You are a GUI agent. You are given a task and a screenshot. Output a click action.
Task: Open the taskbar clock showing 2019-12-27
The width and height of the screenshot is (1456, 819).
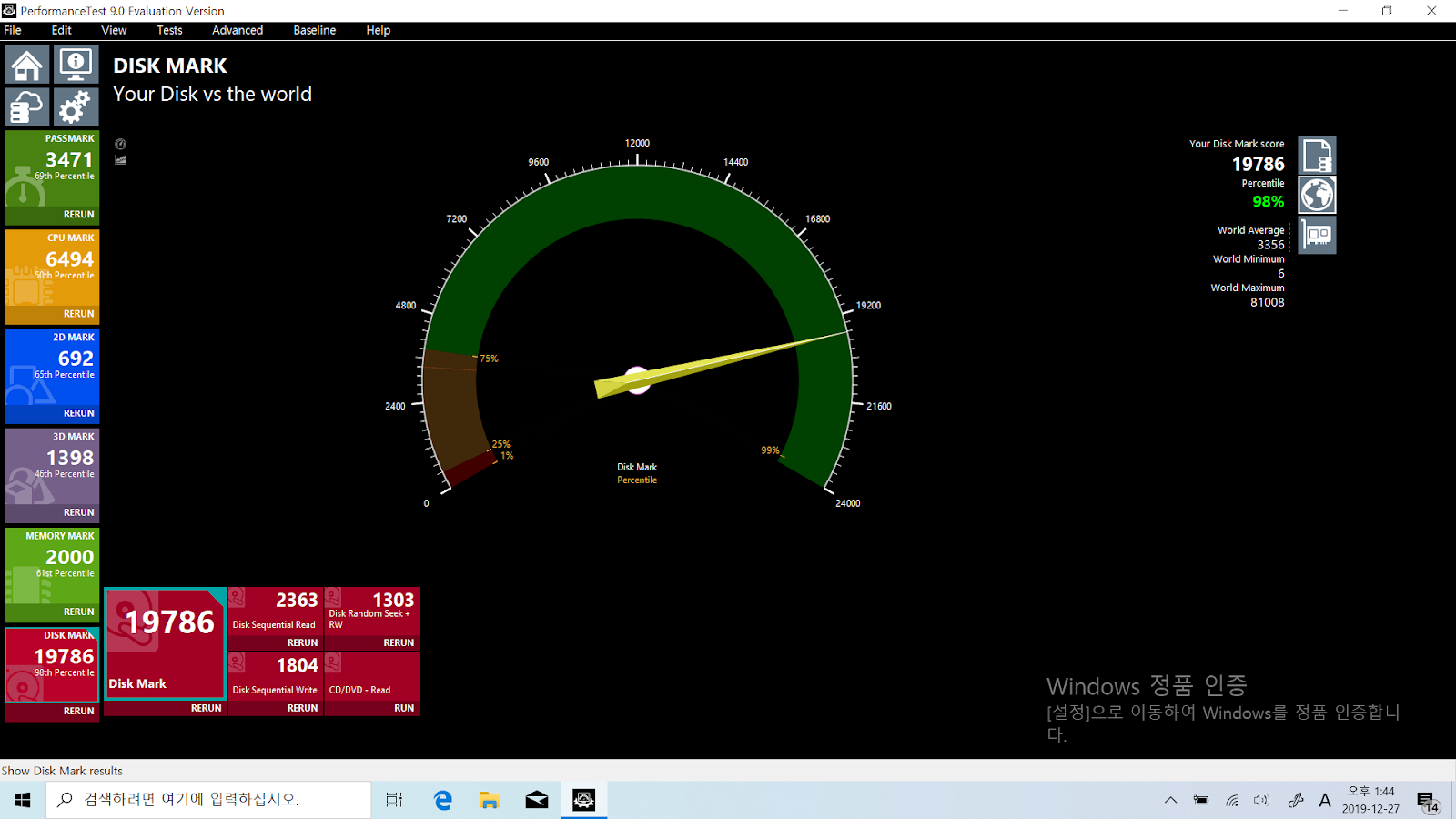[1370, 800]
